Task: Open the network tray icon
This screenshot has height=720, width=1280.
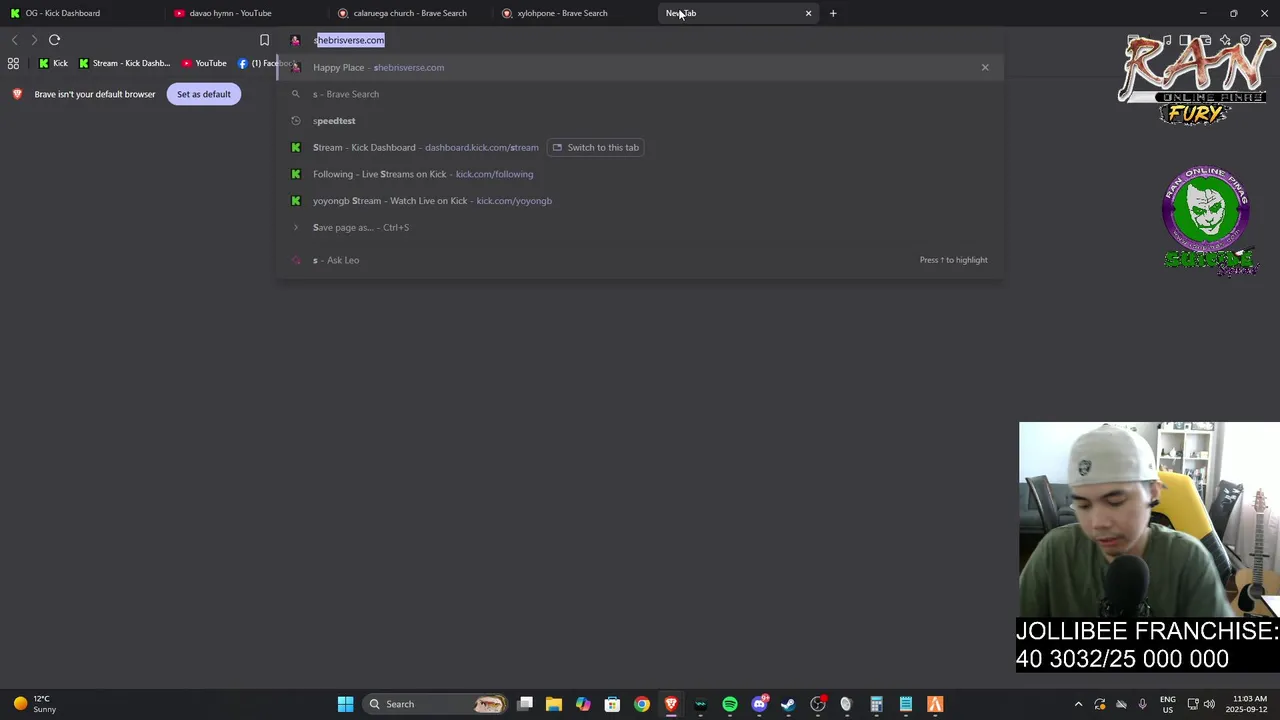Action: pyautogui.click(x=1193, y=704)
